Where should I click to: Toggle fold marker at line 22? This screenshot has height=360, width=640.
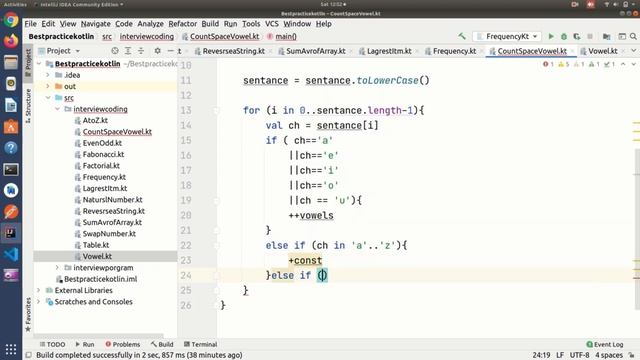tap(216, 245)
